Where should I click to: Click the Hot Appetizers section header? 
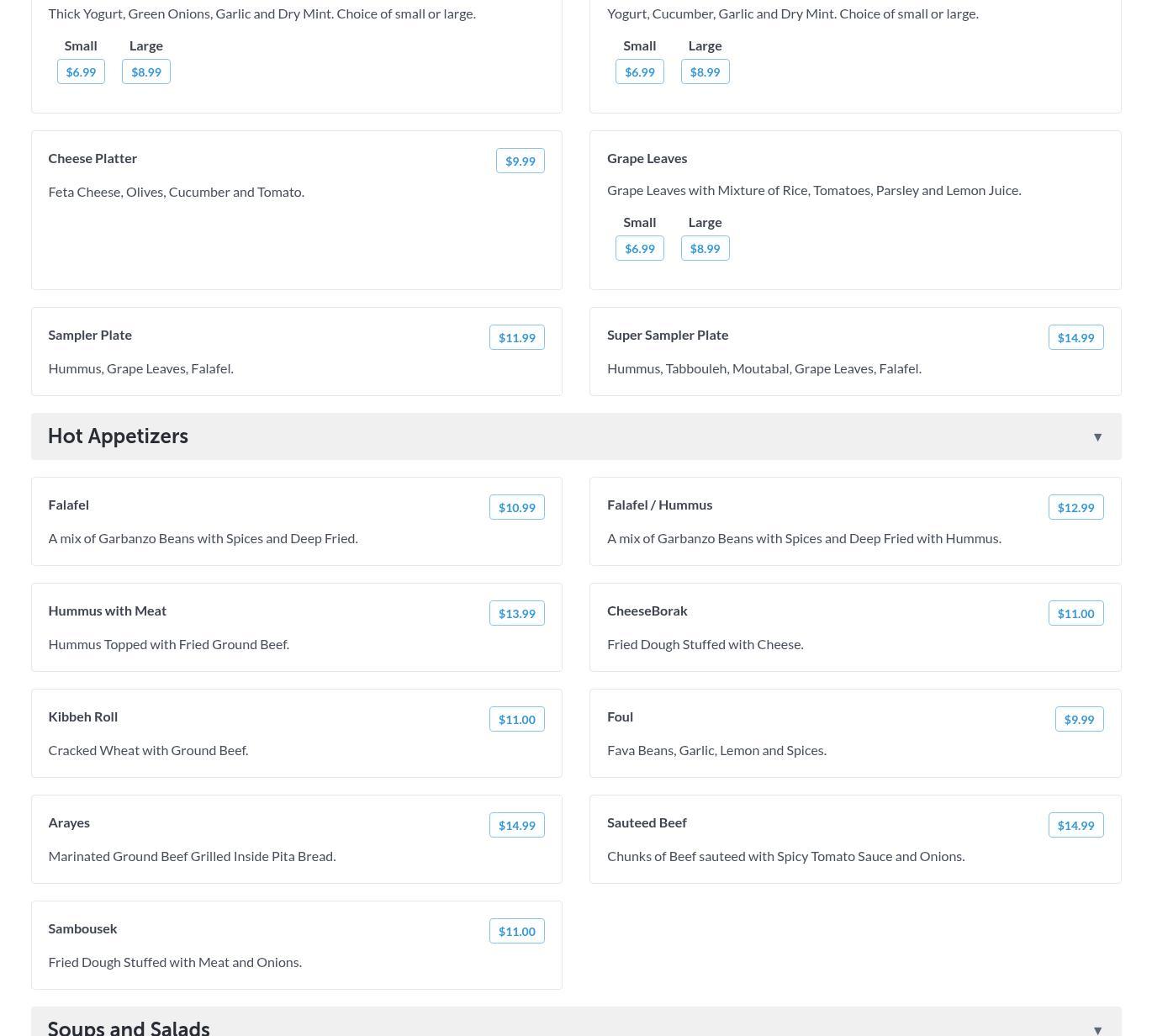118,436
